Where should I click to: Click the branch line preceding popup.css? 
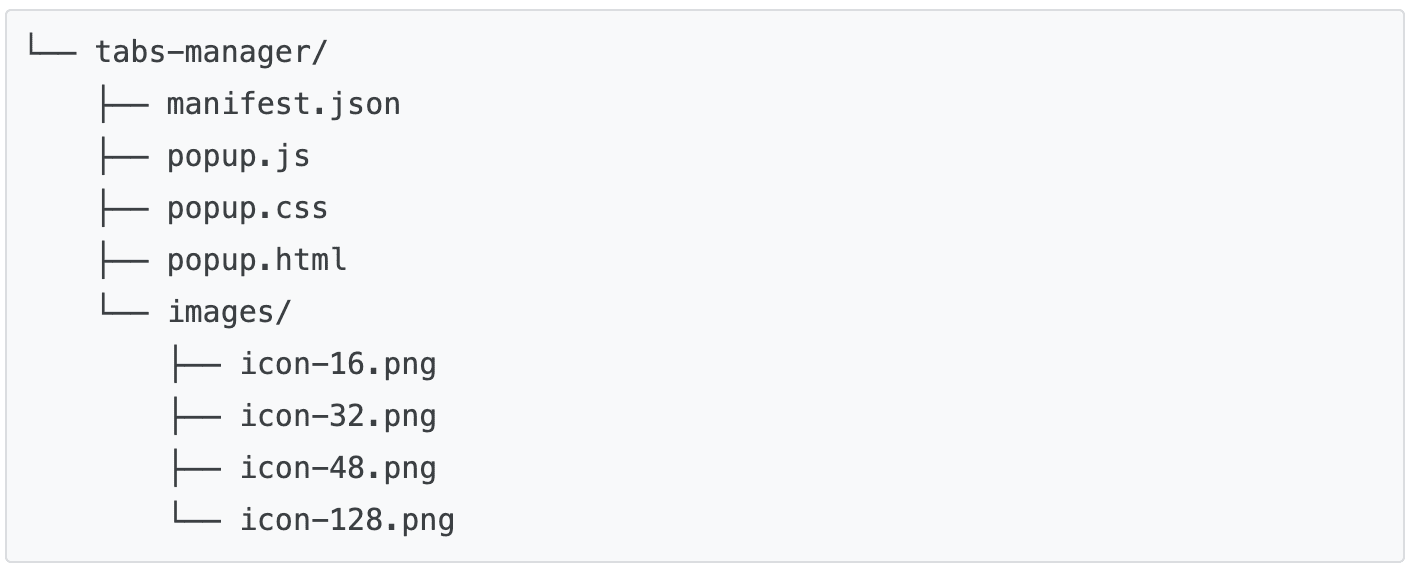[x=124, y=208]
